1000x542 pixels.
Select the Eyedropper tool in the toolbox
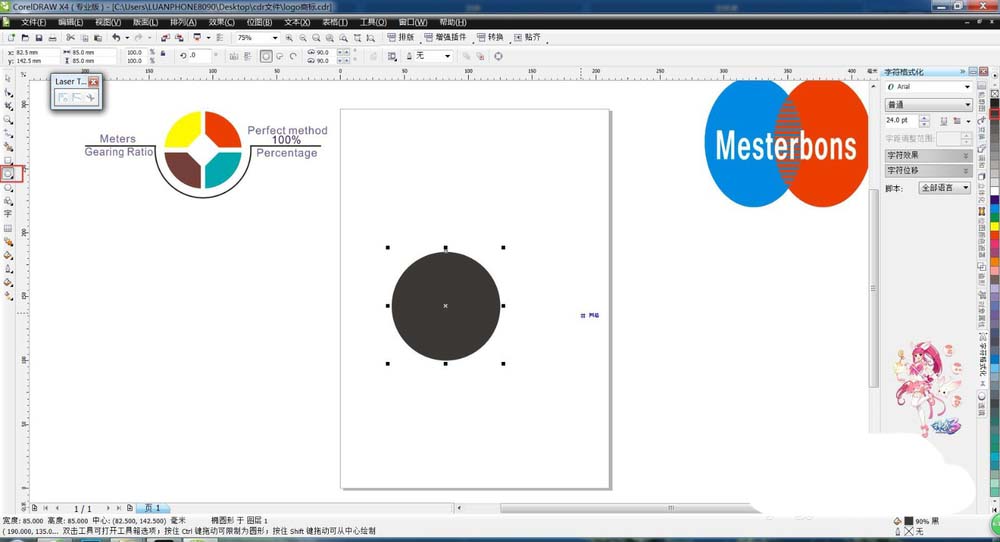tap(8, 255)
